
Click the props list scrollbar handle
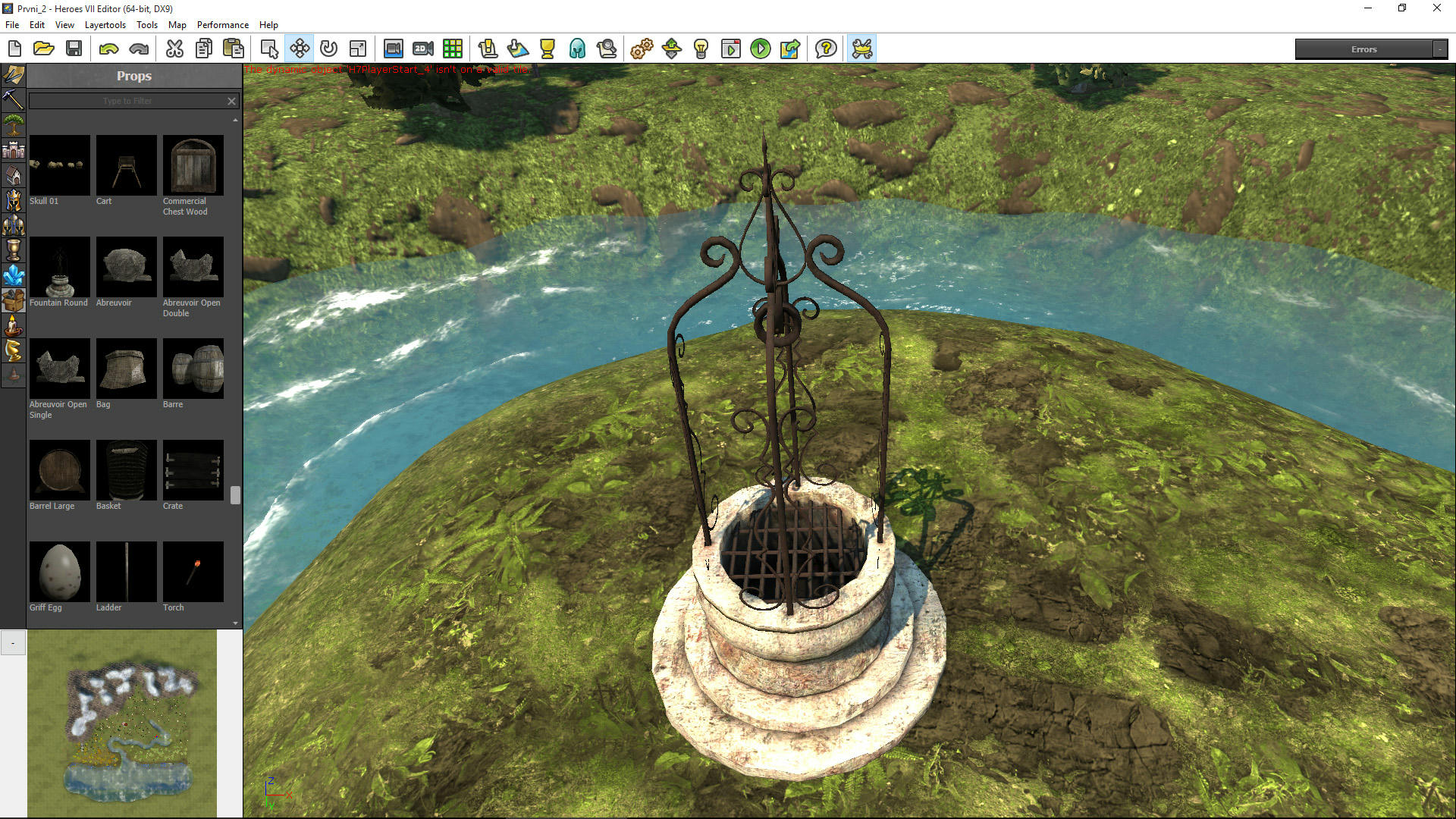235,494
